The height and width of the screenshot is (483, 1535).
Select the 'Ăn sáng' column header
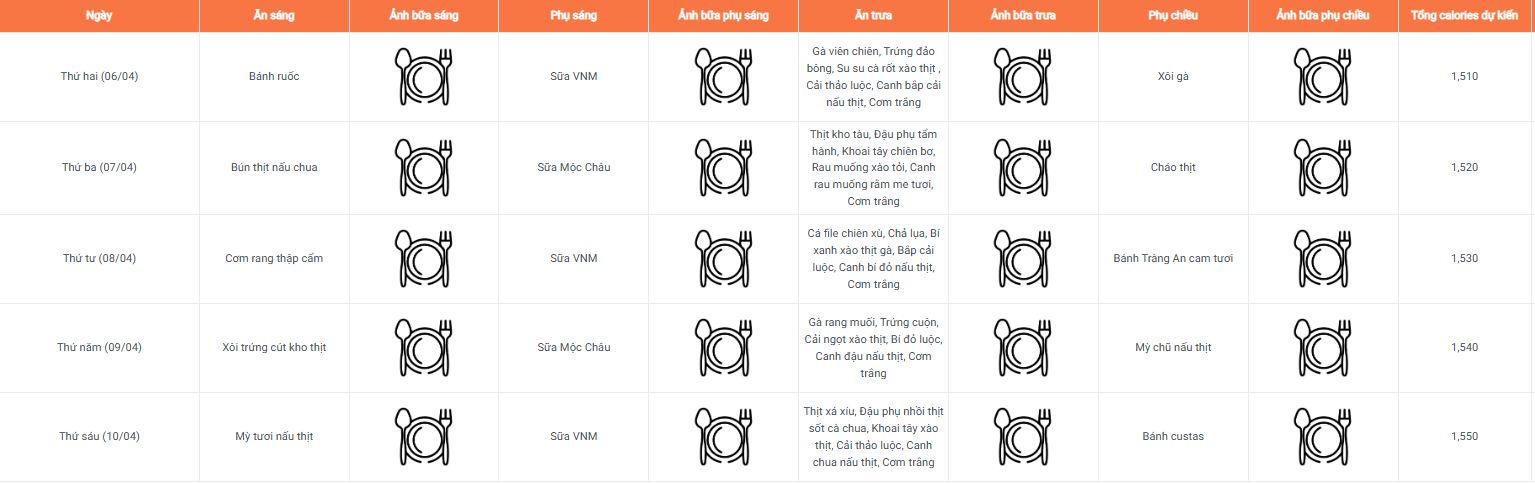pyautogui.click(x=274, y=16)
